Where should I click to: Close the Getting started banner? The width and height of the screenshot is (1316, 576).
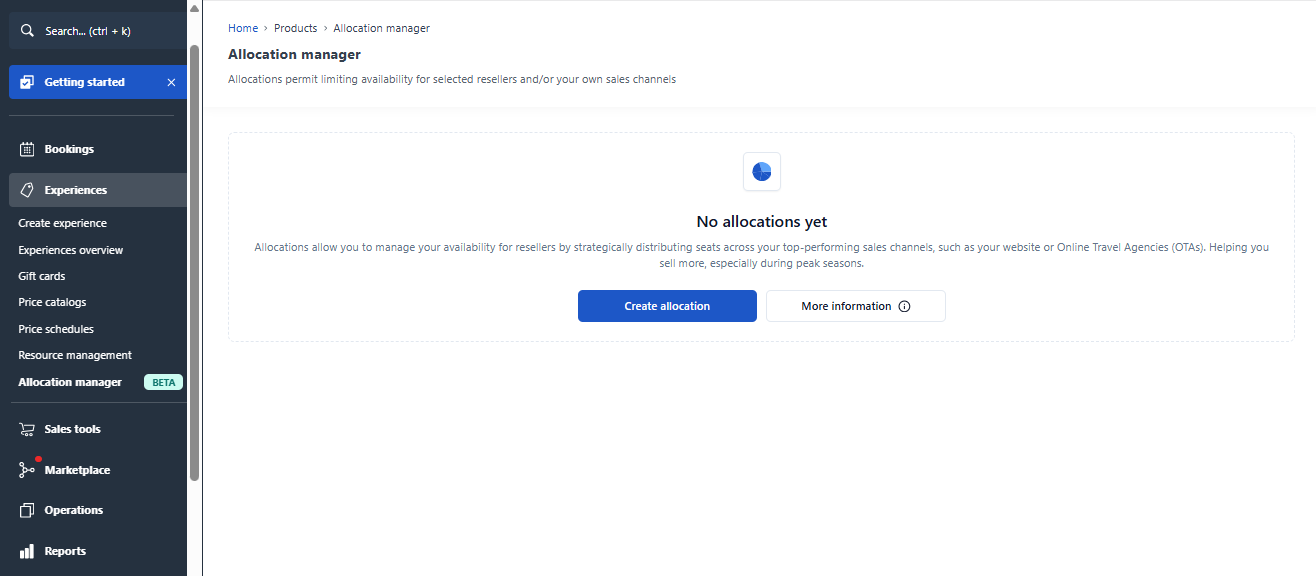(x=171, y=82)
